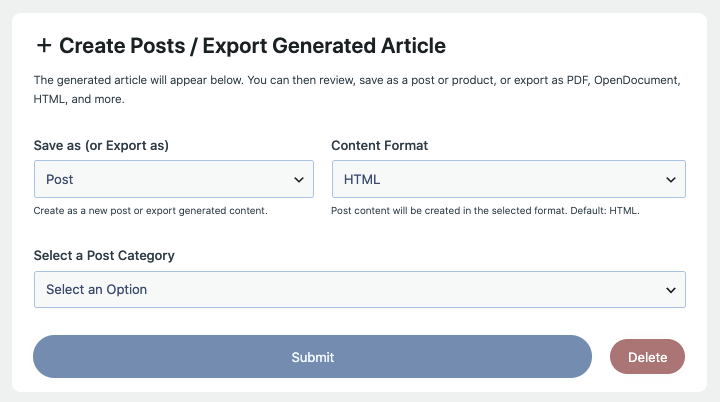Click the description paragraph about generated article
The height and width of the screenshot is (402, 720).
pos(357,90)
